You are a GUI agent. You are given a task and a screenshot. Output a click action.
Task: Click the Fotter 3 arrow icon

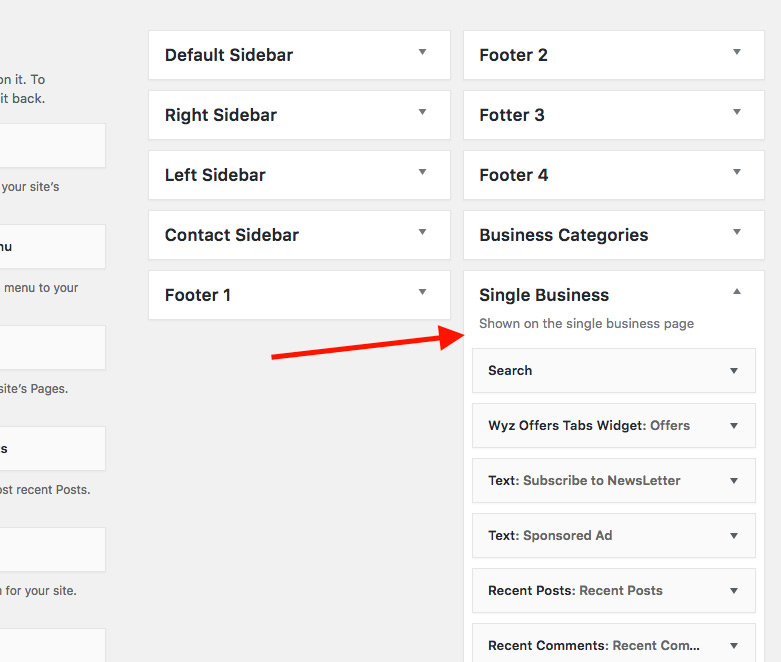click(x=737, y=112)
